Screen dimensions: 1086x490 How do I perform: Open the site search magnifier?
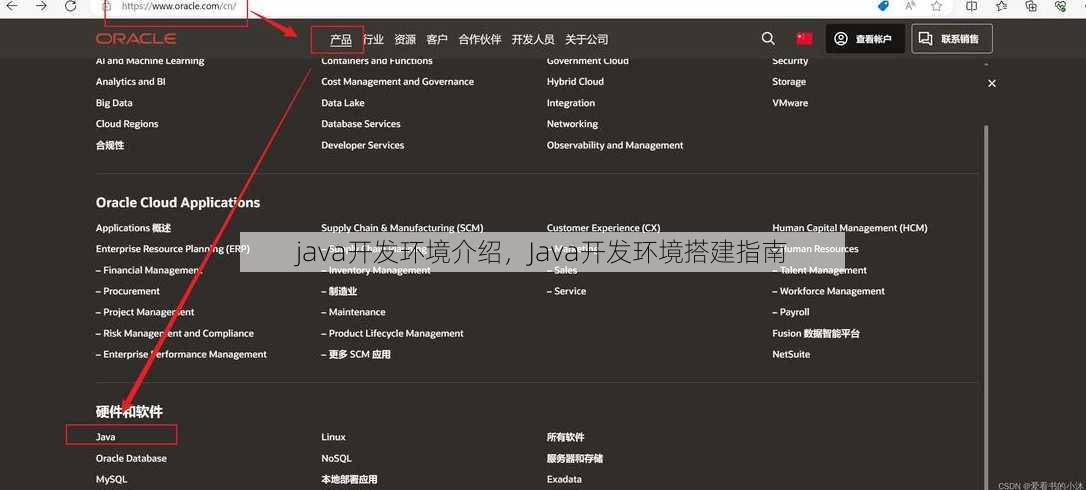(768, 39)
